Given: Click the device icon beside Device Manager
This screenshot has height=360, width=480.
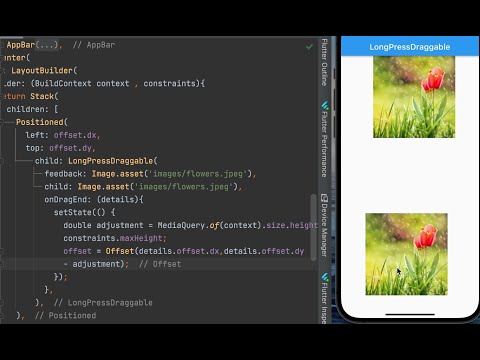Looking at the screenshot, I should (324, 198).
